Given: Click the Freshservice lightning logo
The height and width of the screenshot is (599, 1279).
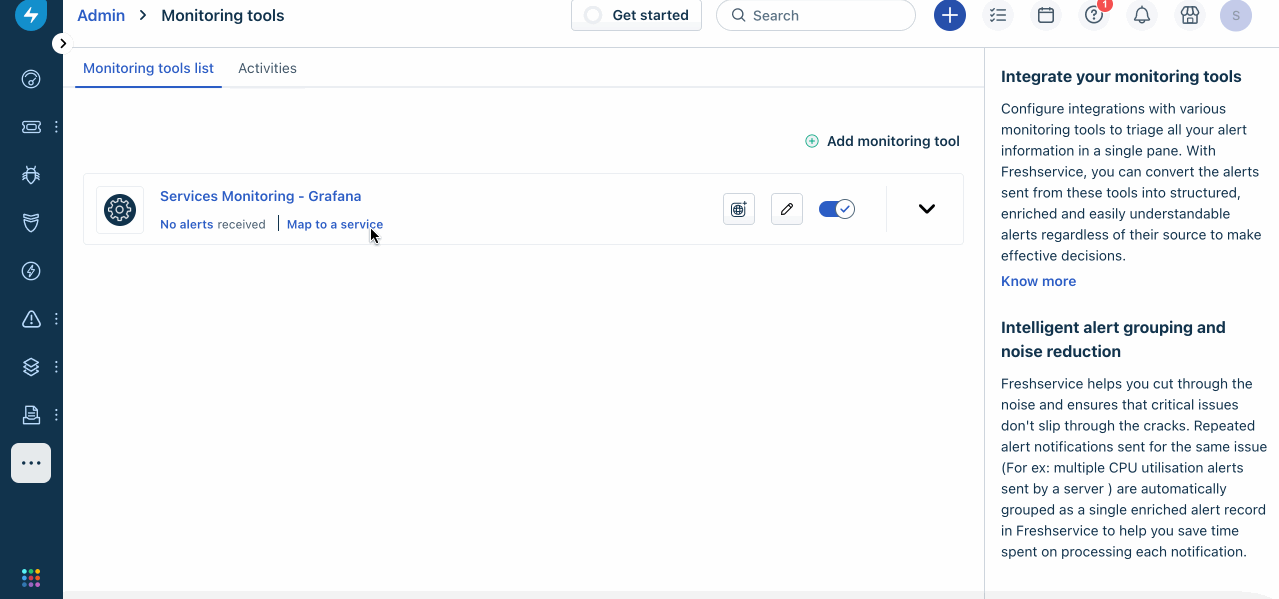Looking at the screenshot, I should (x=31, y=16).
